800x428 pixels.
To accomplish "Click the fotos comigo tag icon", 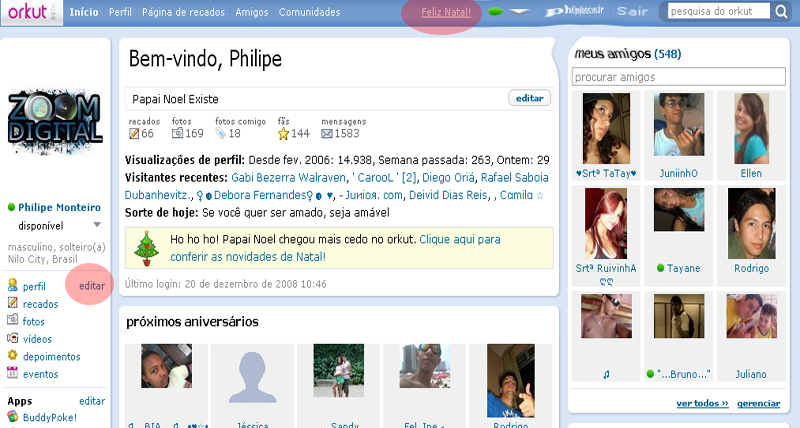I will click(220, 134).
